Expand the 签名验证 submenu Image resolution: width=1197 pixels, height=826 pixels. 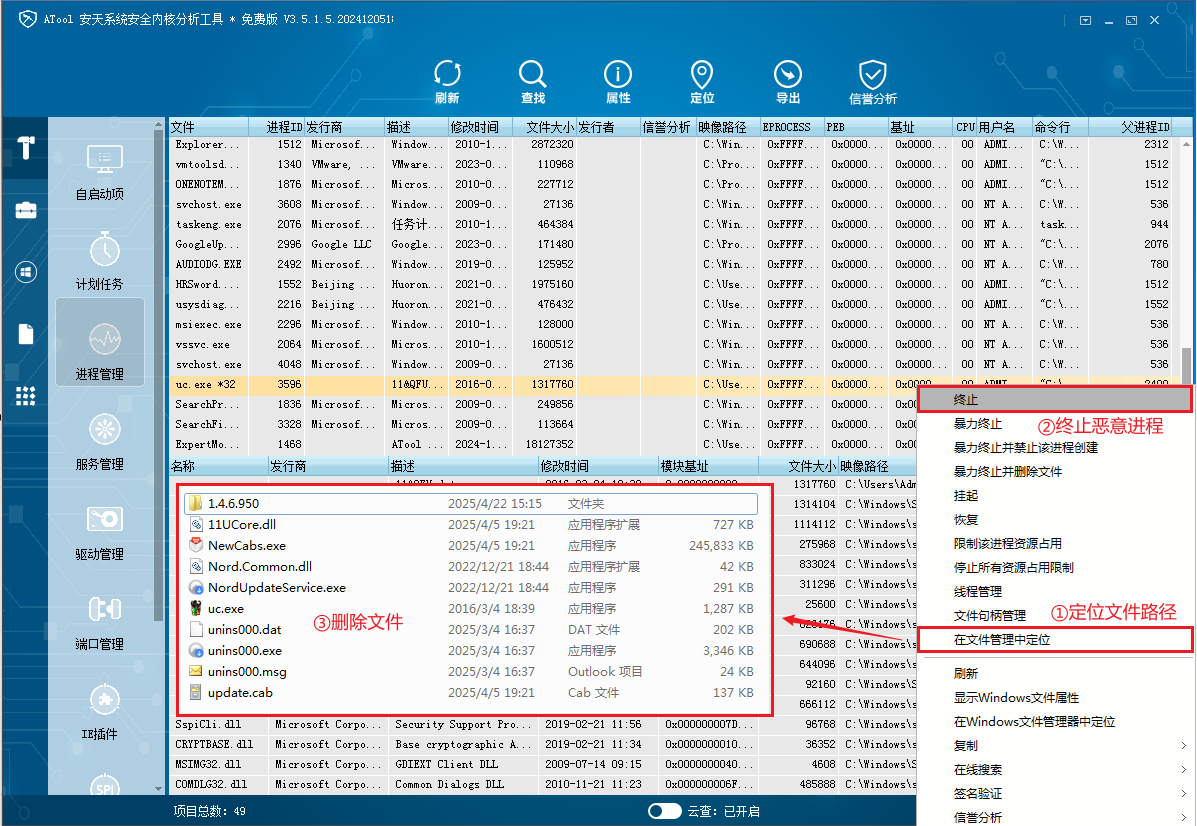click(1057, 793)
